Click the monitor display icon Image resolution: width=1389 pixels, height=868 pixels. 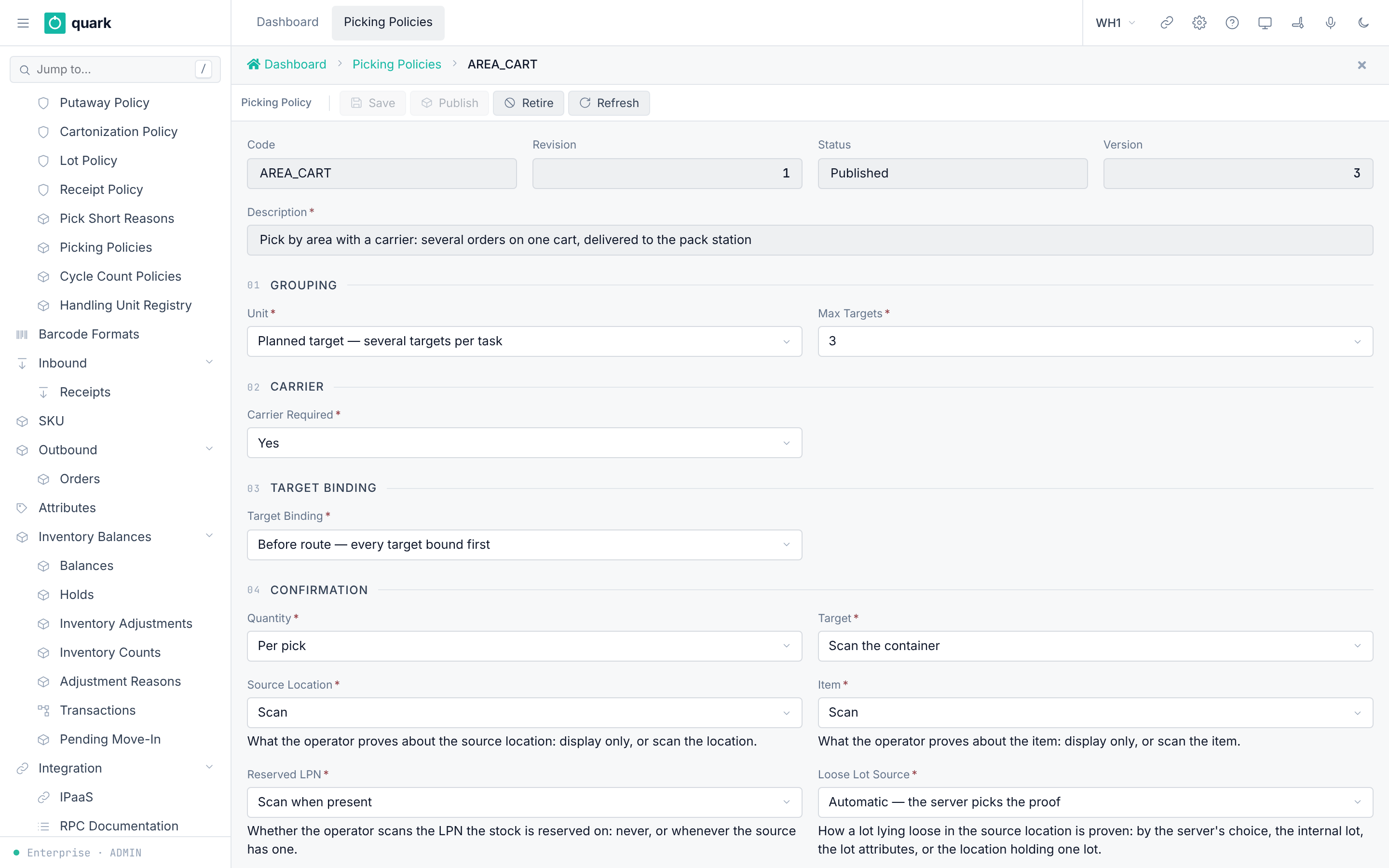pyautogui.click(x=1265, y=23)
